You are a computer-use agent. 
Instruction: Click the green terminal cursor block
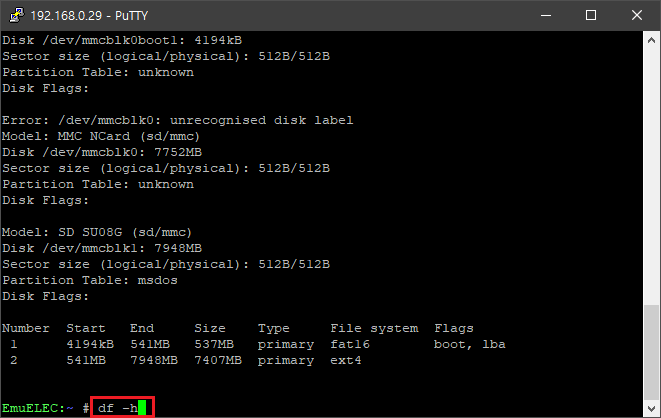pos(142,407)
